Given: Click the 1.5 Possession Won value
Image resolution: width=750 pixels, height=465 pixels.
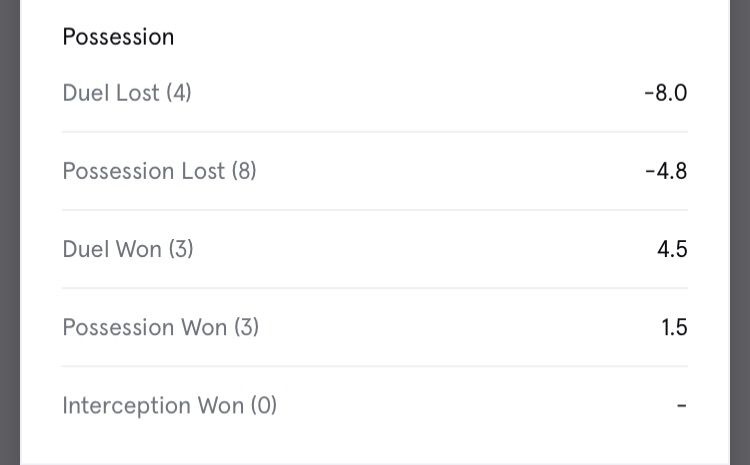Looking at the screenshot, I should coord(674,327).
